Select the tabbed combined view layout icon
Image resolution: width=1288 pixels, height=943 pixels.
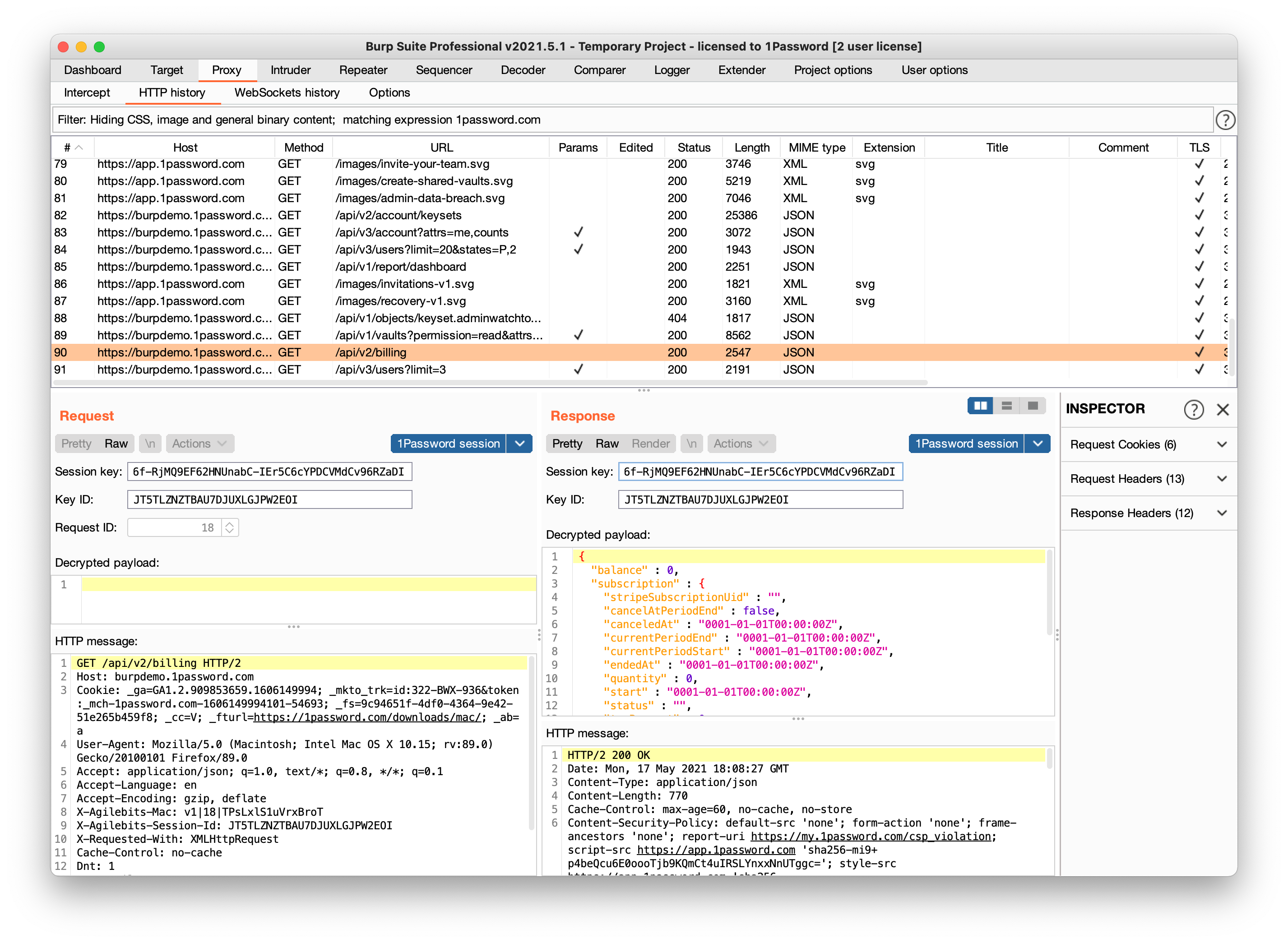(x=1032, y=405)
